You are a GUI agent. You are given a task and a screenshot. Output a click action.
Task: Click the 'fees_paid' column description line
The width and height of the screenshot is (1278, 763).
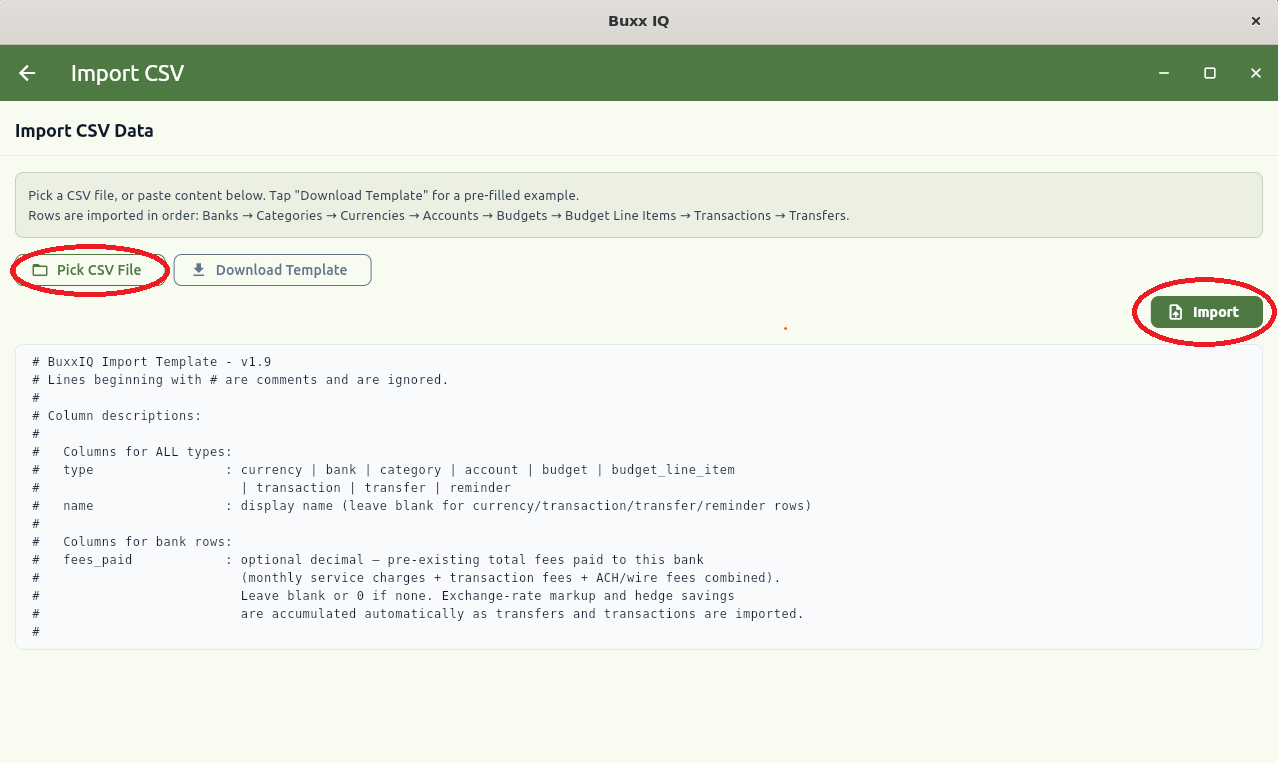[x=368, y=560]
